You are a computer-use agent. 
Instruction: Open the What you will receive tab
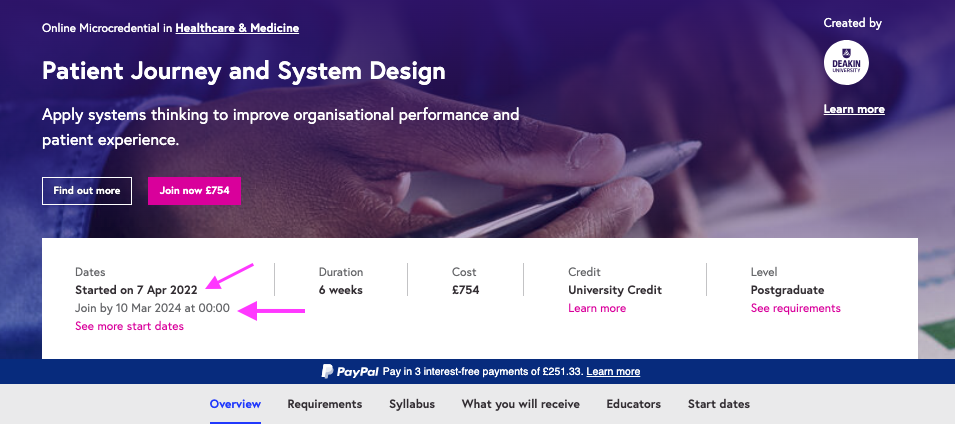coord(520,404)
